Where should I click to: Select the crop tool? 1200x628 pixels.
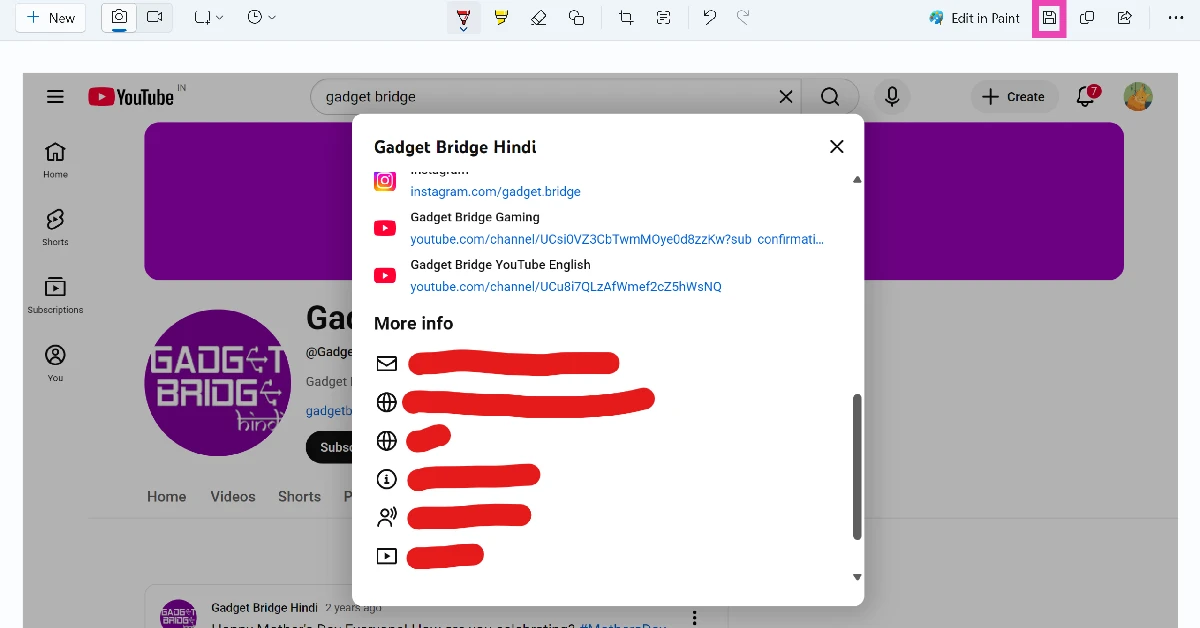pyautogui.click(x=627, y=17)
